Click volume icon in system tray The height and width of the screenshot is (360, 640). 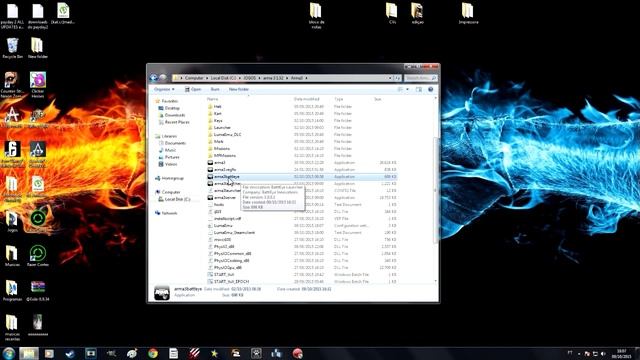[x=603, y=354]
